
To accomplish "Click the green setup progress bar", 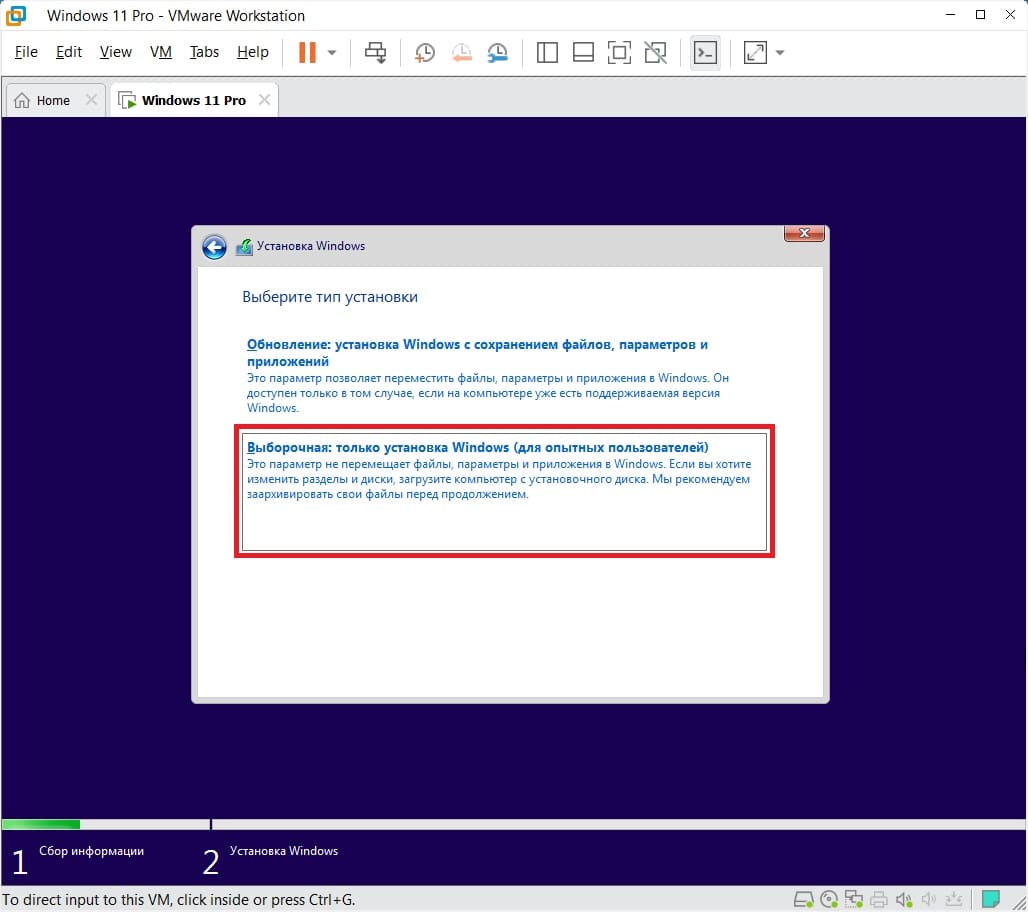I will pyautogui.click(x=41, y=824).
